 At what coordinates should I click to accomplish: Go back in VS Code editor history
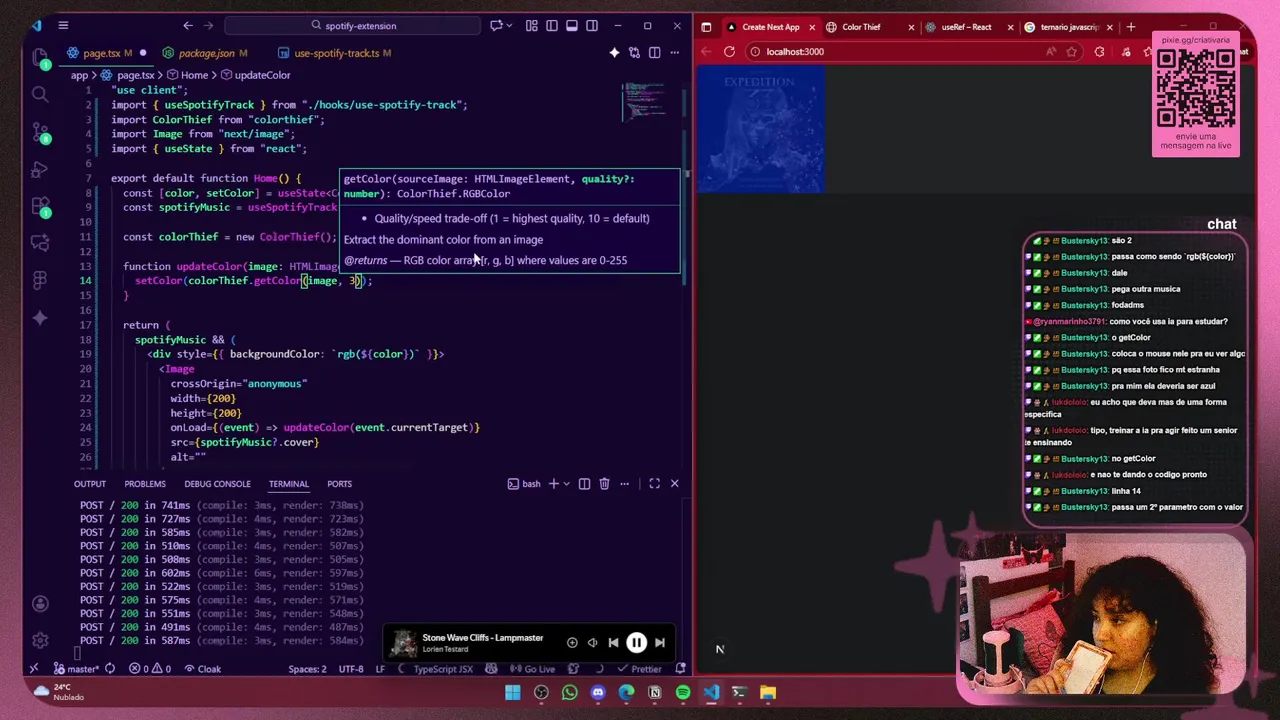coord(188,26)
